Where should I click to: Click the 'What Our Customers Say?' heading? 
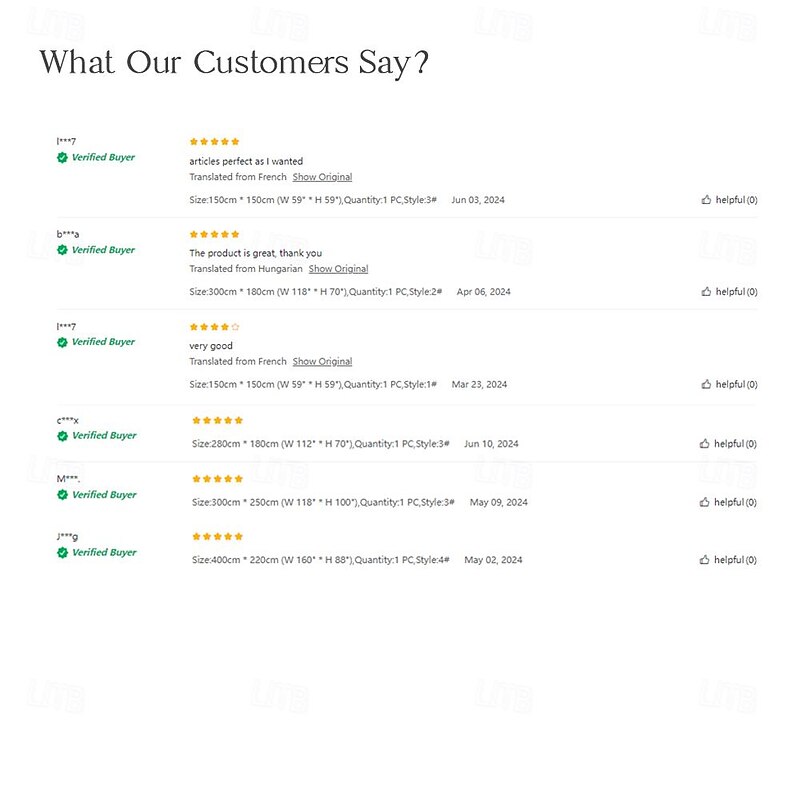tap(234, 62)
